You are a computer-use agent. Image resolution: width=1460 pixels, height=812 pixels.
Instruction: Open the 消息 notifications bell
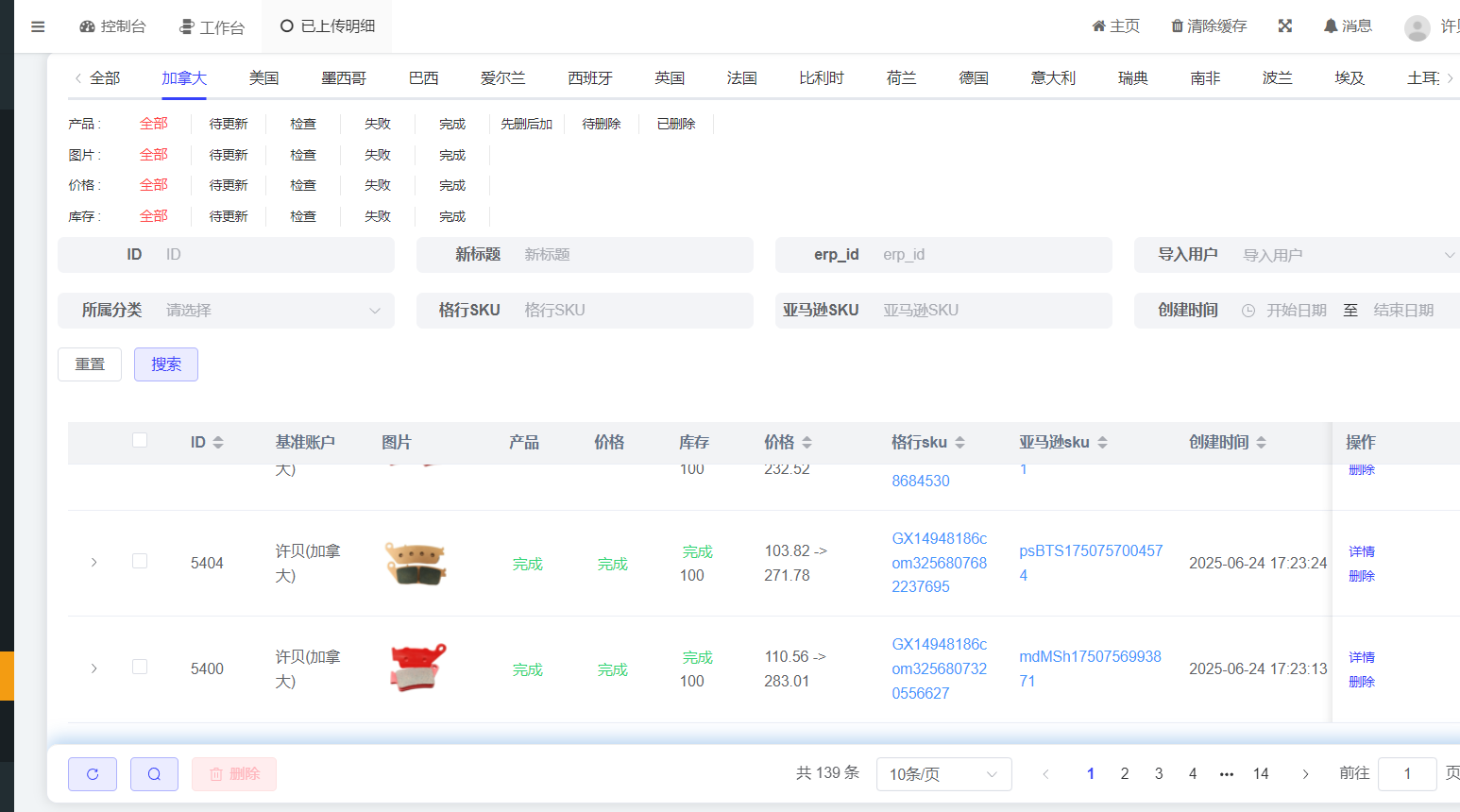click(x=1331, y=26)
